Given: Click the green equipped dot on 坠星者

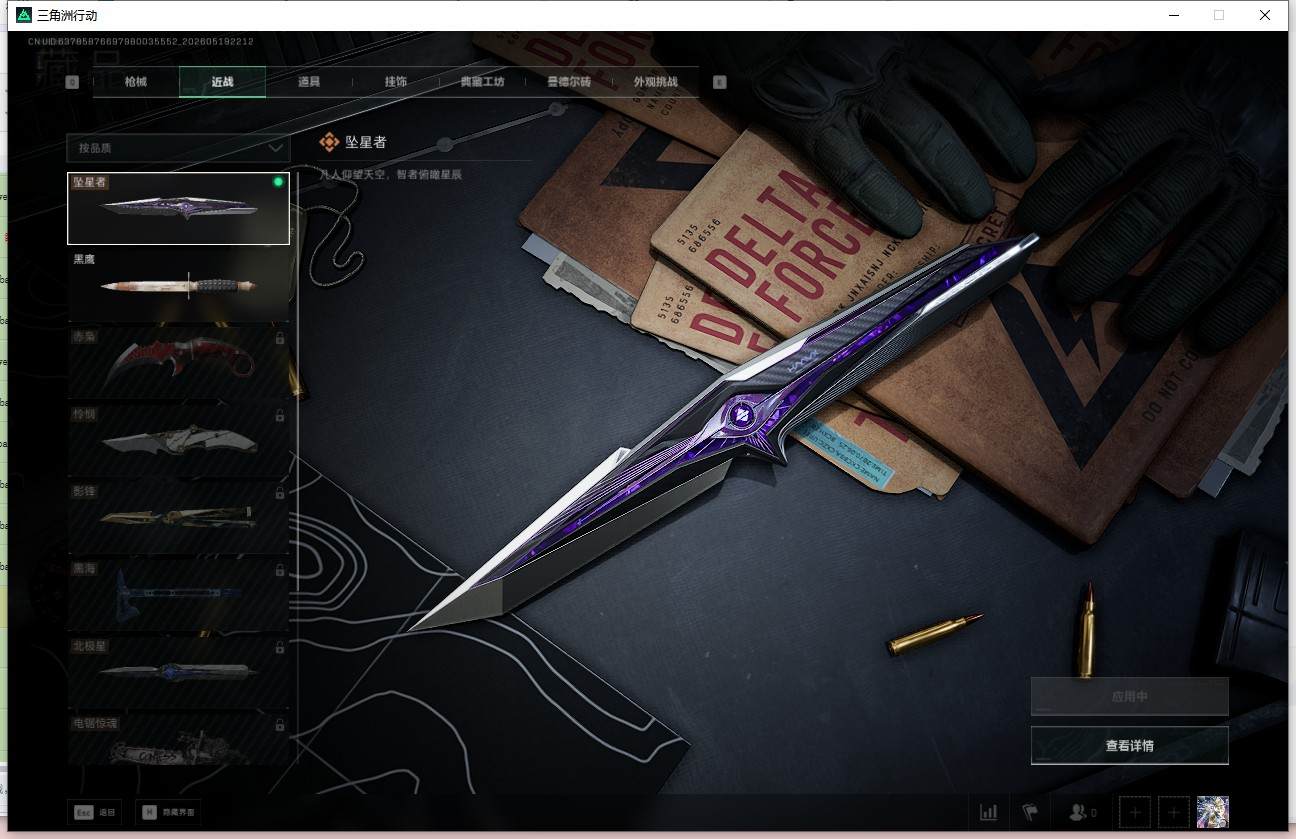Looking at the screenshot, I should tap(278, 182).
